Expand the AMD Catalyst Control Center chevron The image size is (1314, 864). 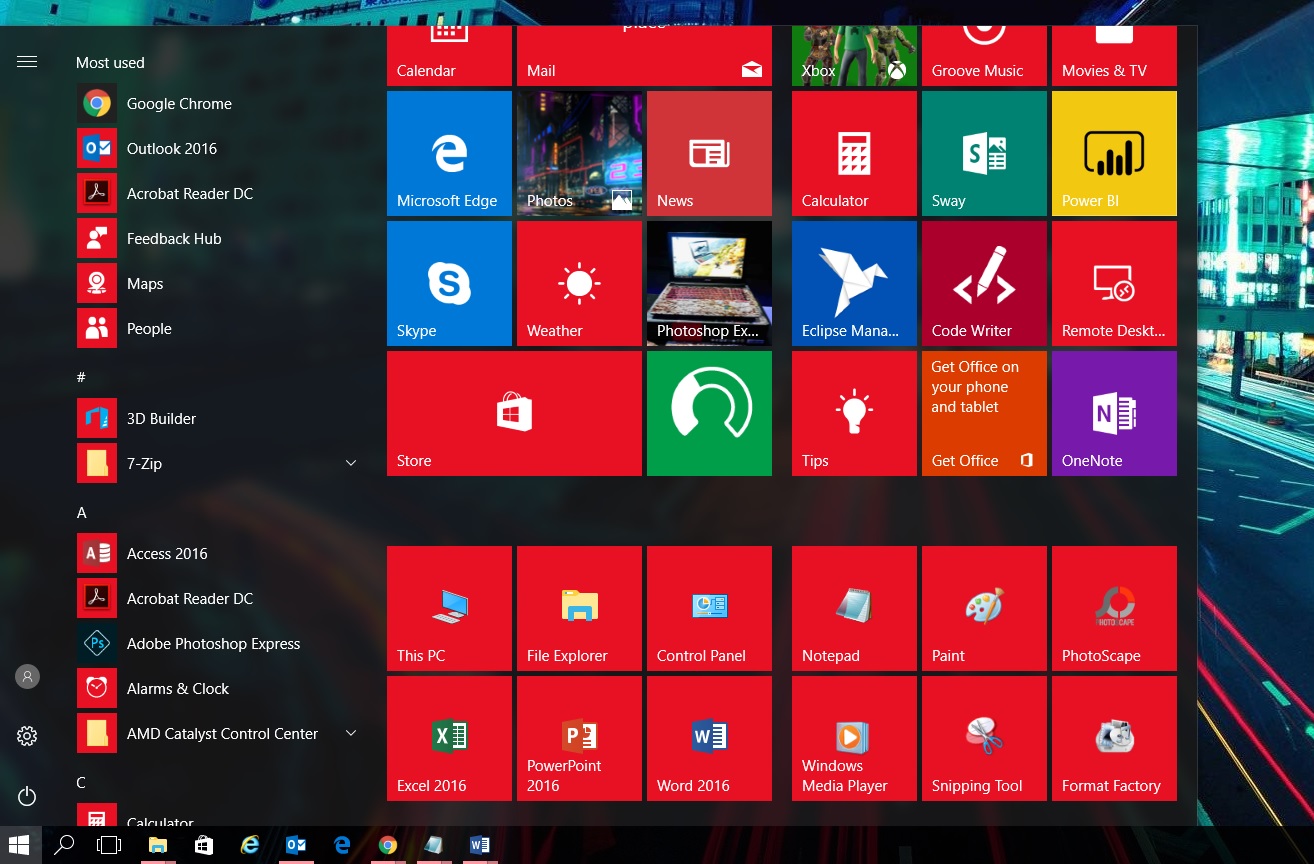[351, 733]
